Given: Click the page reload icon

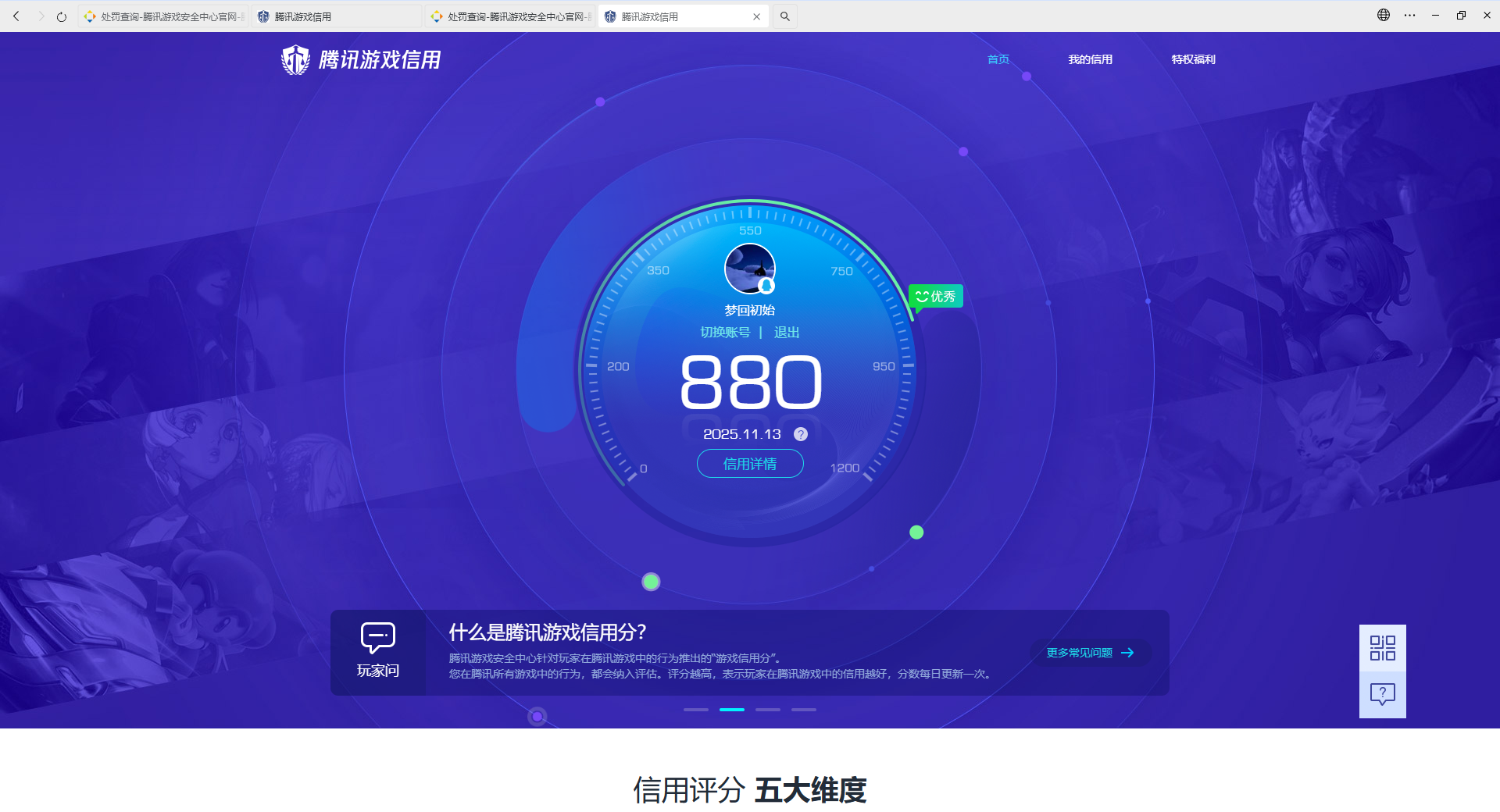Looking at the screenshot, I should pos(61,16).
